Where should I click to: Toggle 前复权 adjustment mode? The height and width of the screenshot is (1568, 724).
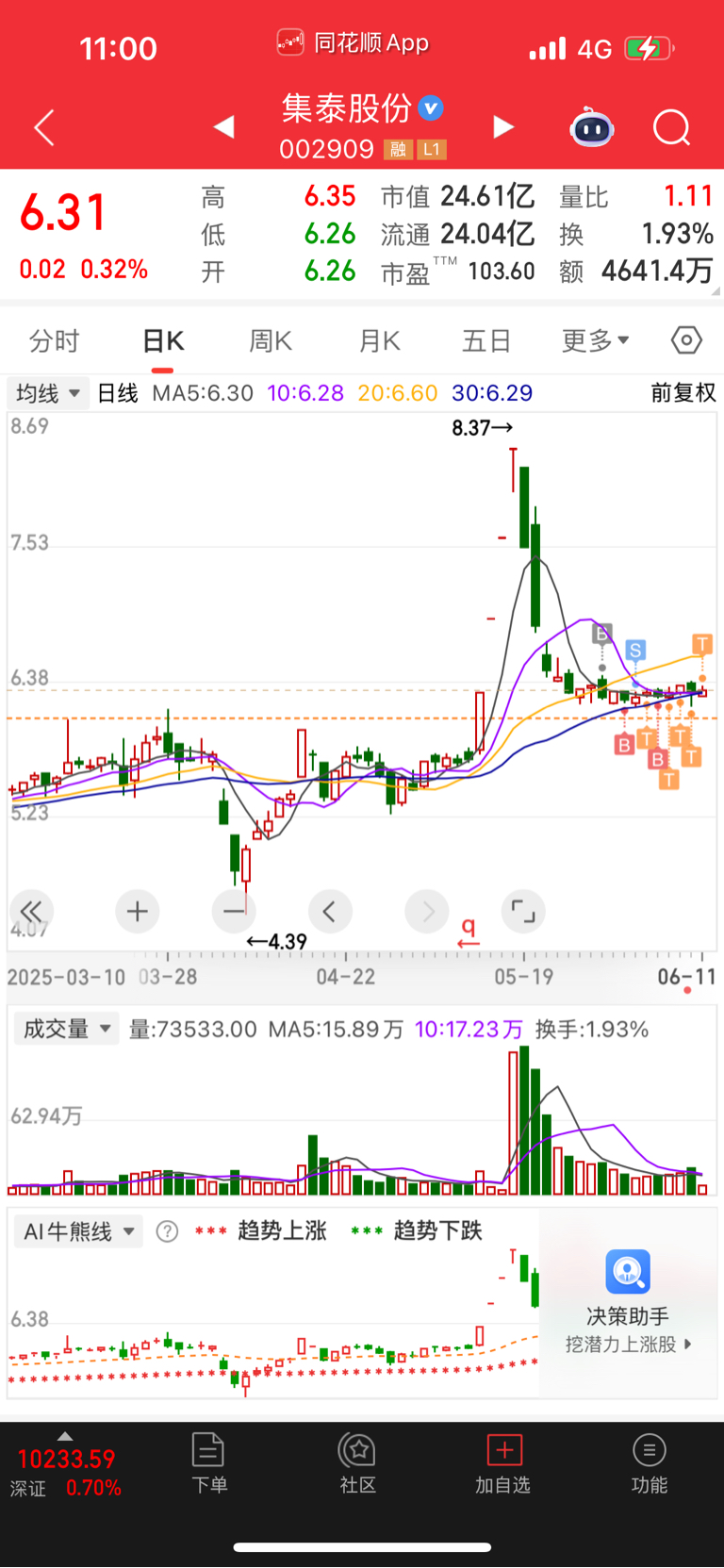(683, 393)
